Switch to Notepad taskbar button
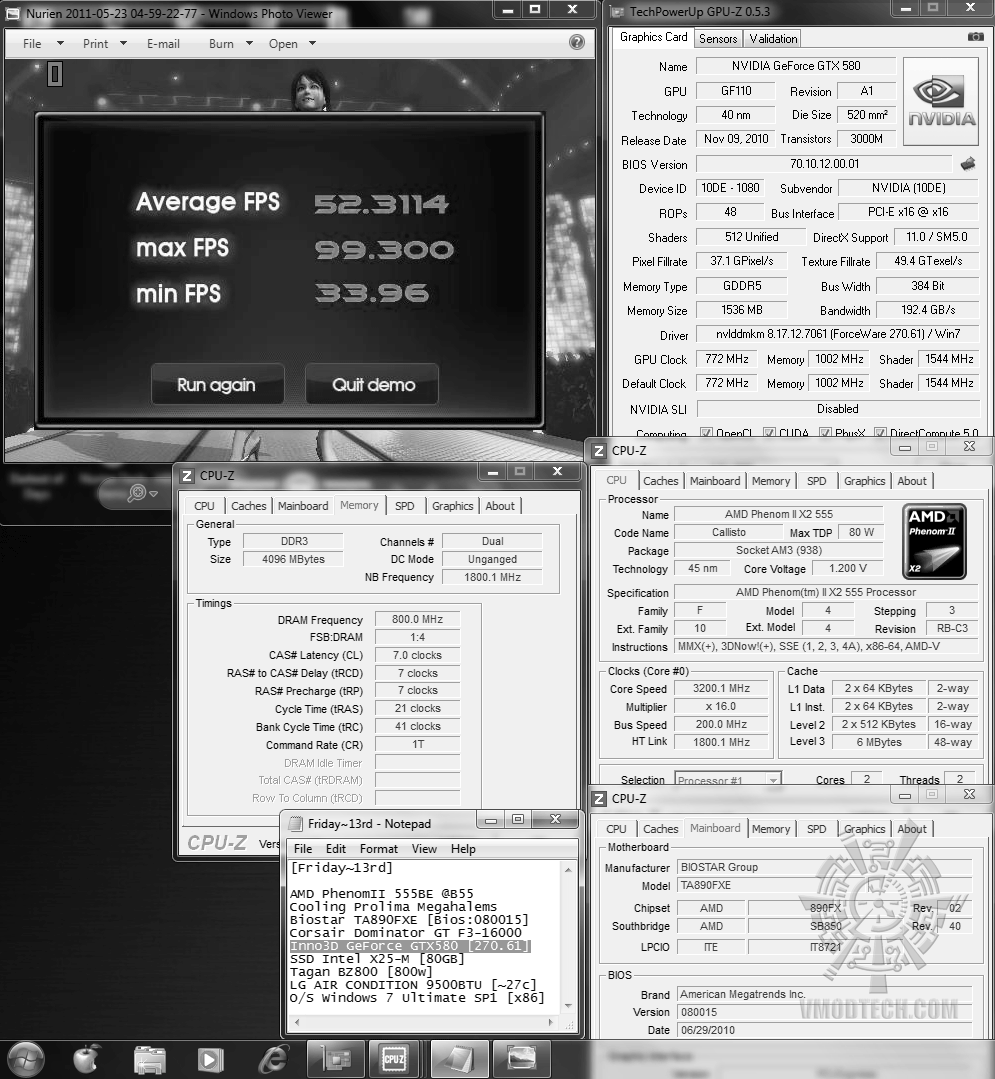 pyautogui.click(x=459, y=1060)
